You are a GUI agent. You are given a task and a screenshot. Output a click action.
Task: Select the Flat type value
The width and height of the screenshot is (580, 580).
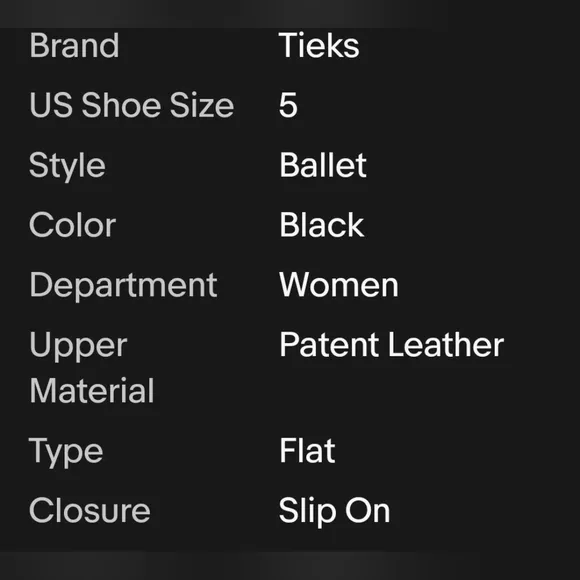pos(307,451)
